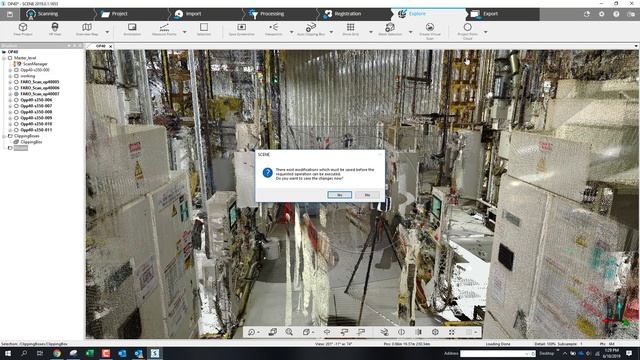
Task: Expand the Show Grid dropdown arrow
Action: pos(371,32)
